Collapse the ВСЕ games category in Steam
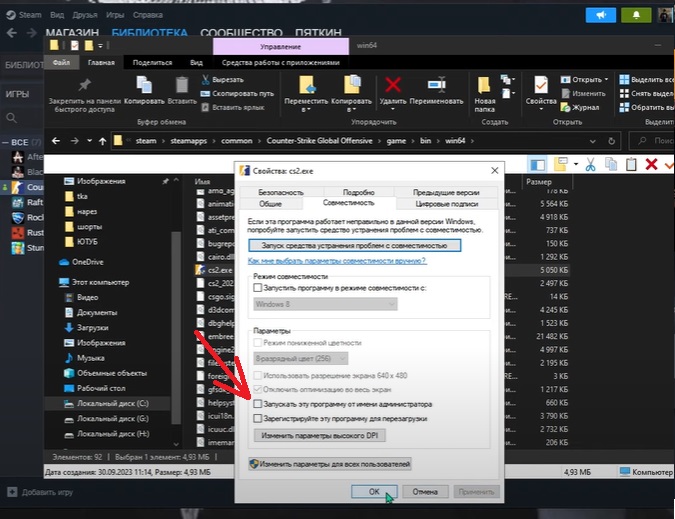The width and height of the screenshot is (675, 519). click(x=6, y=142)
